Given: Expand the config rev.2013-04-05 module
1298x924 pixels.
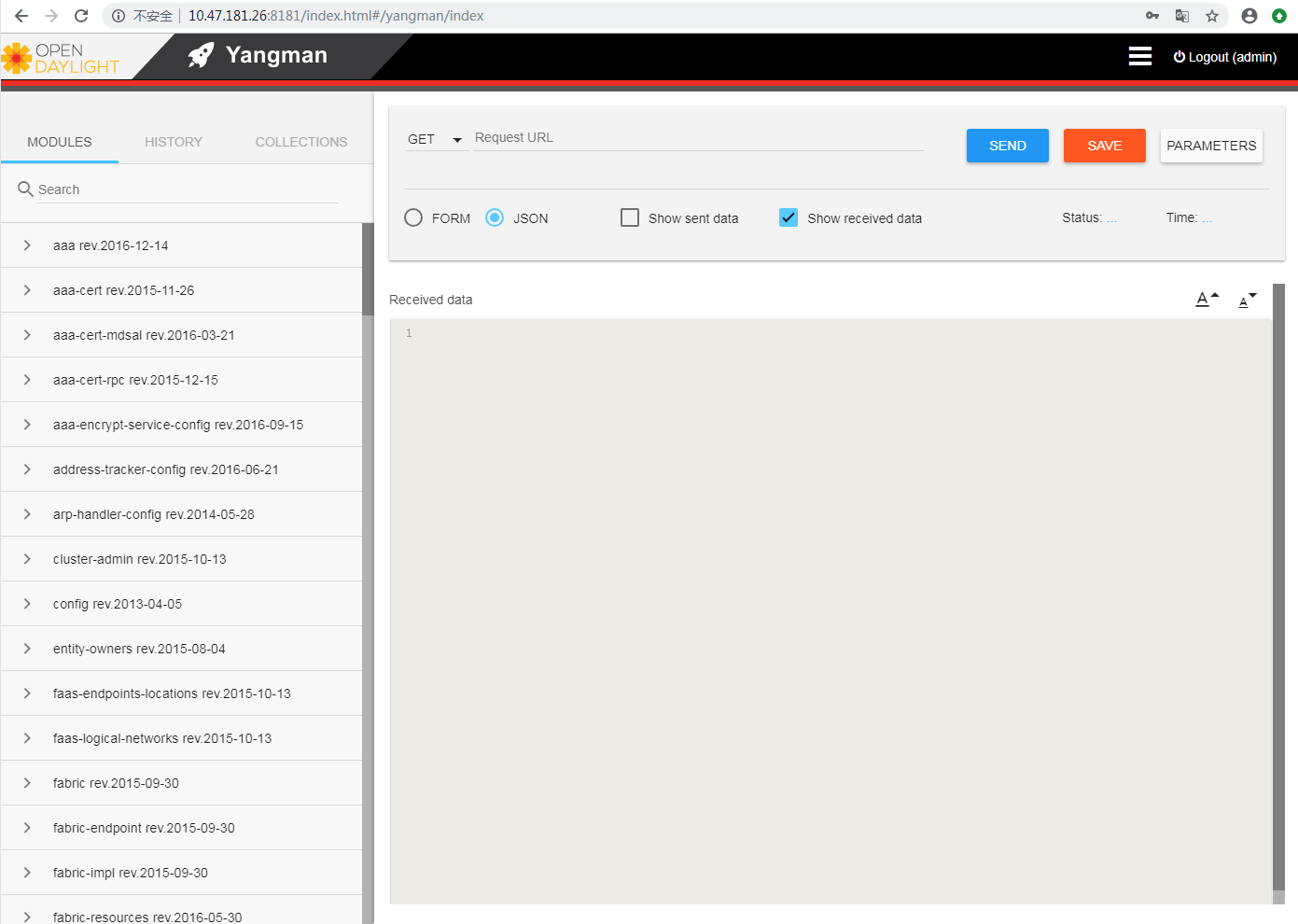Looking at the screenshot, I should (27, 604).
